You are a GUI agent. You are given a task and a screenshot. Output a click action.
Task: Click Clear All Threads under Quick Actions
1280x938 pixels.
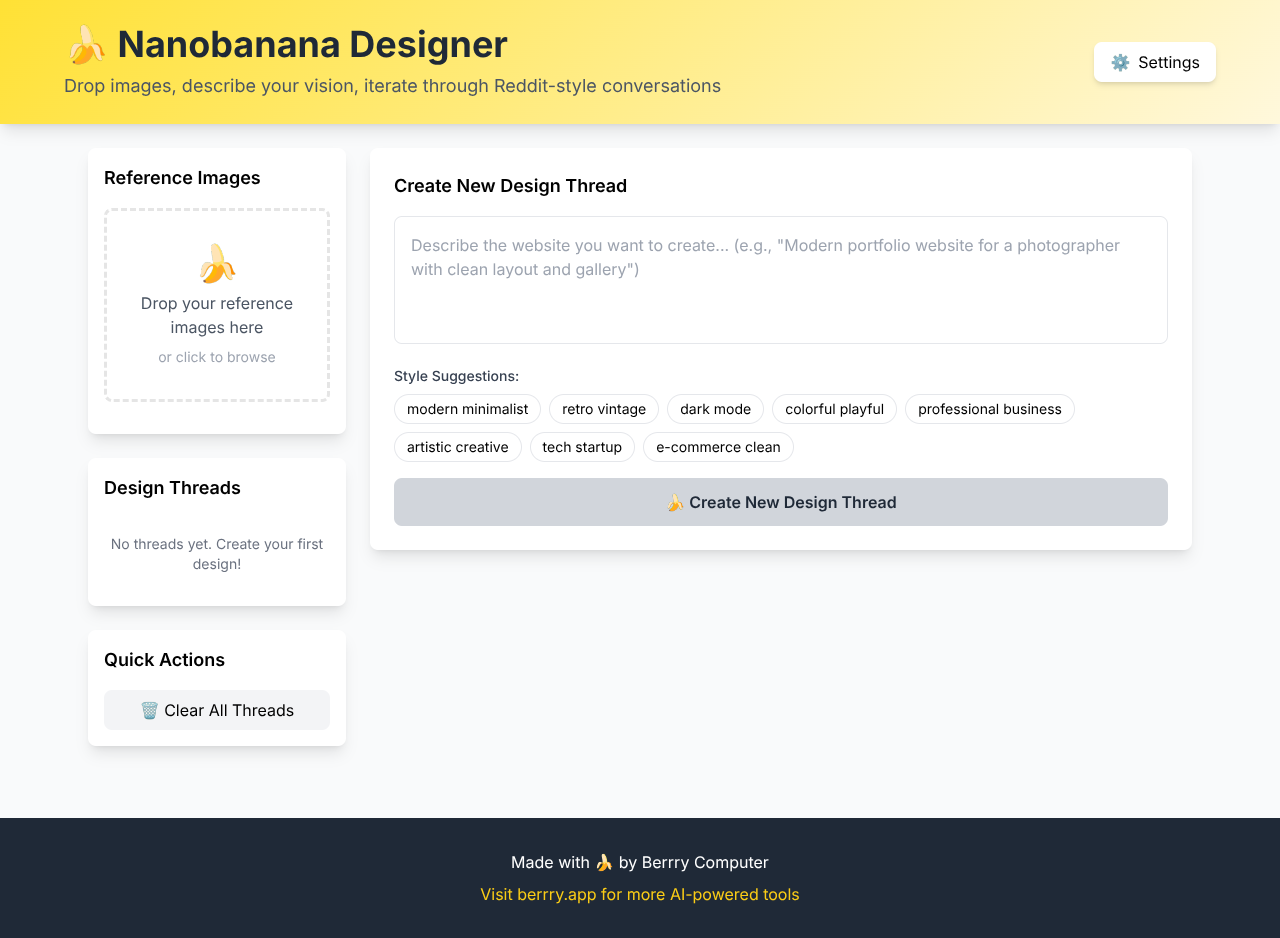(217, 710)
